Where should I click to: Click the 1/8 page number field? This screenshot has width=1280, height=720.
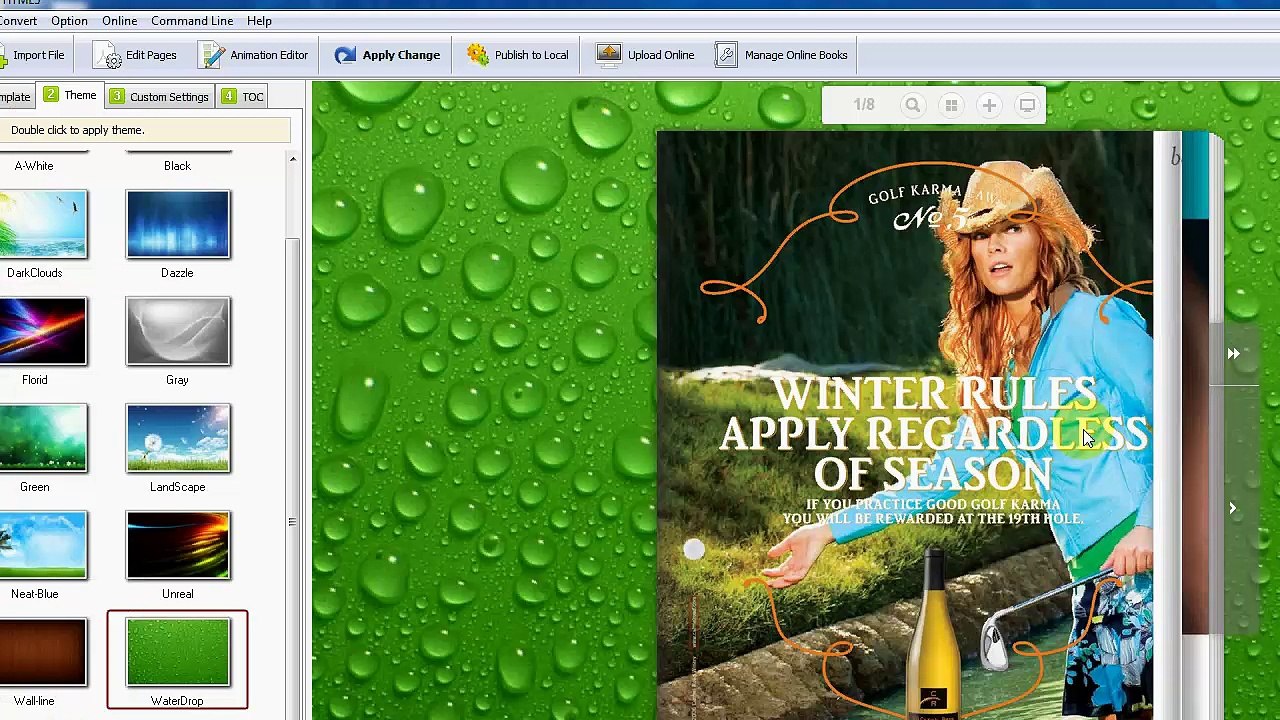[863, 105]
